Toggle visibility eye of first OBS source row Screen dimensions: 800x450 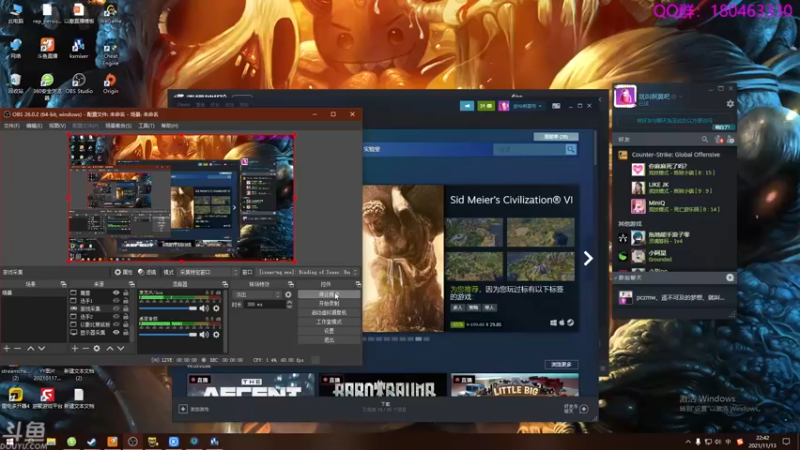pos(116,293)
